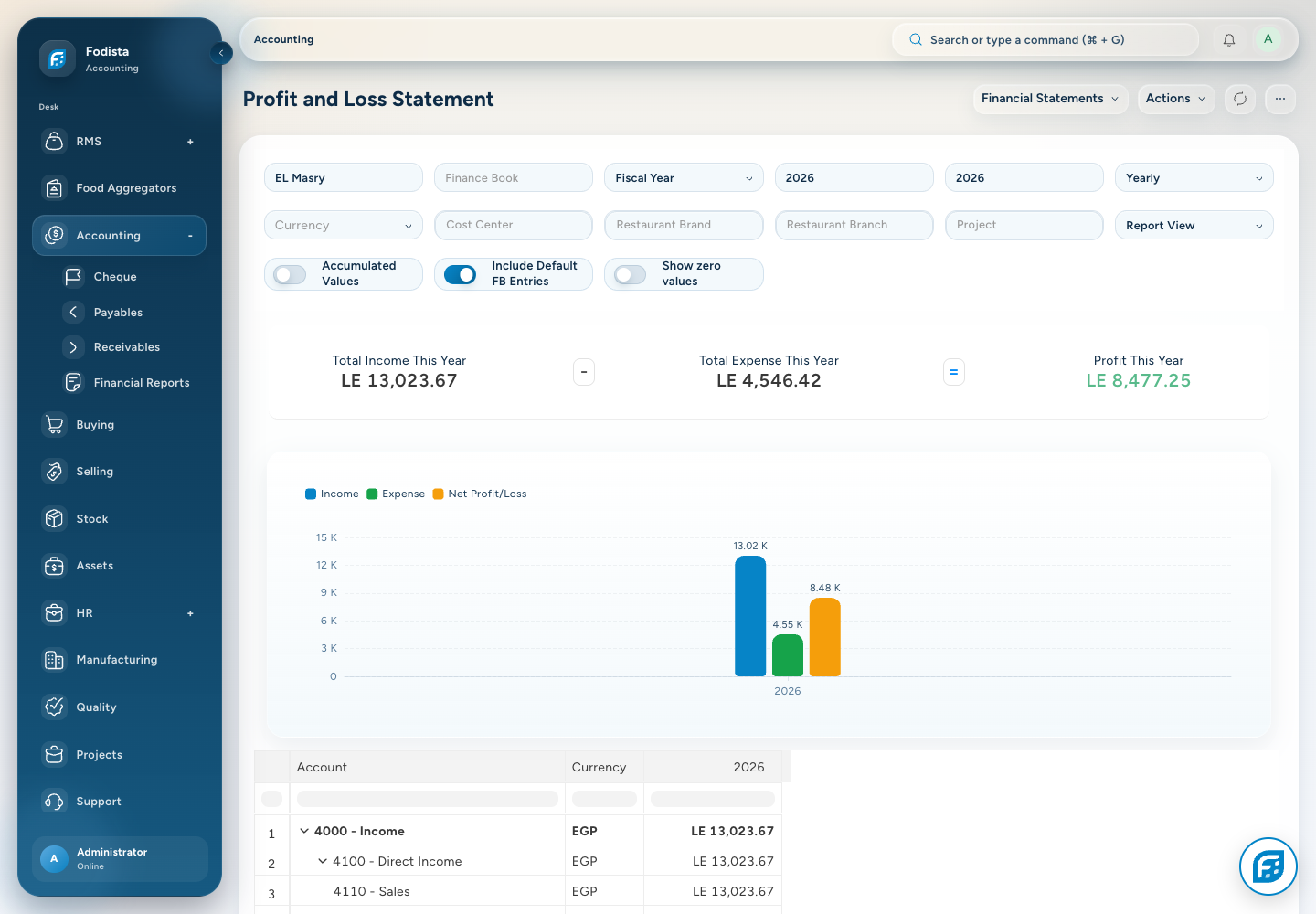The width and height of the screenshot is (1316, 914).
Task: Open the Fiscal Year filter dropdown
Action: [x=684, y=178]
